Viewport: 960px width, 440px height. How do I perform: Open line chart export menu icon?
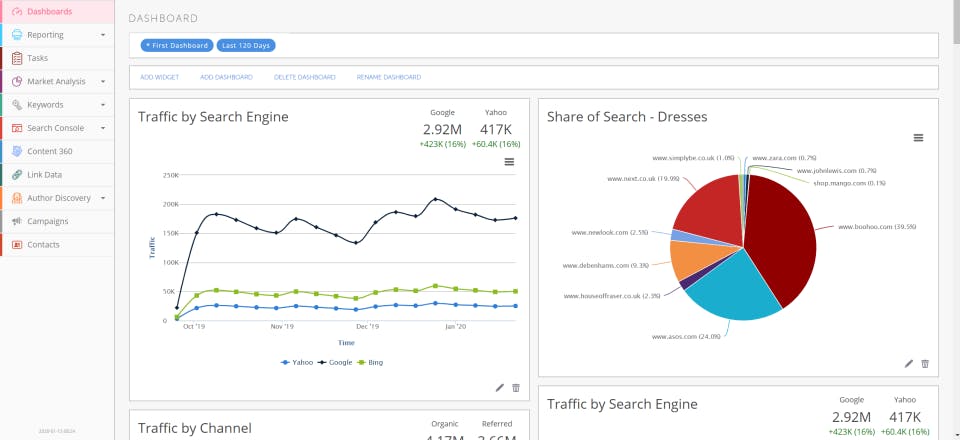point(509,162)
